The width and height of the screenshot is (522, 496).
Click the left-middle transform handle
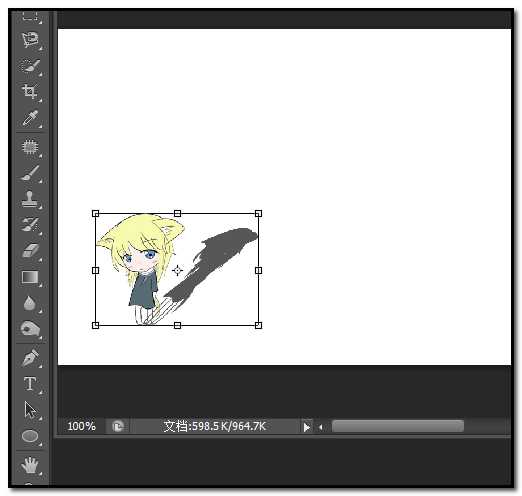coord(95,270)
